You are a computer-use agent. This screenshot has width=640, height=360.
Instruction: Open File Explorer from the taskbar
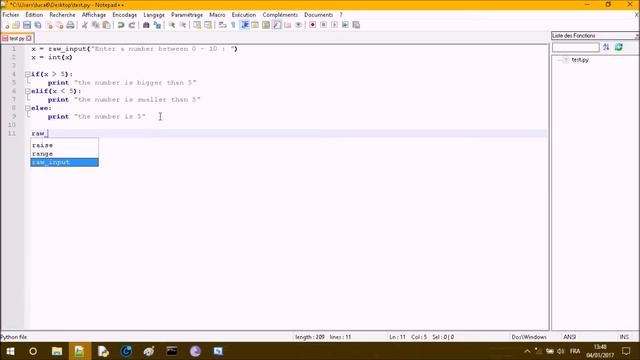(57, 351)
